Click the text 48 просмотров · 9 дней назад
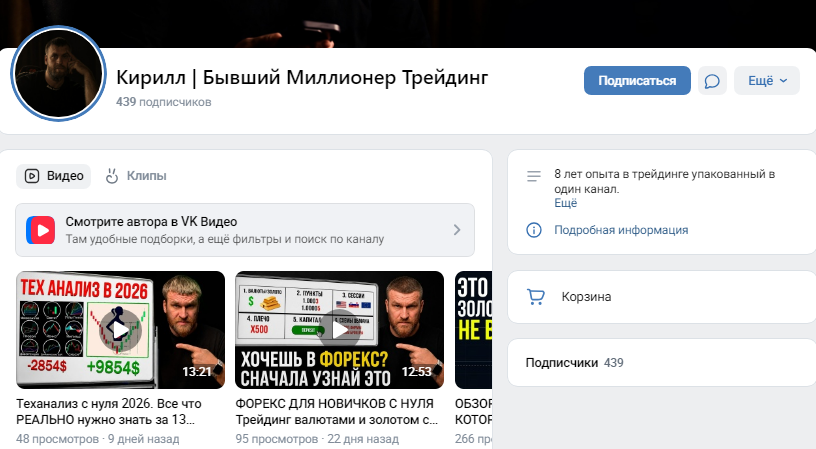The height and width of the screenshot is (449, 816). coord(98,439)
